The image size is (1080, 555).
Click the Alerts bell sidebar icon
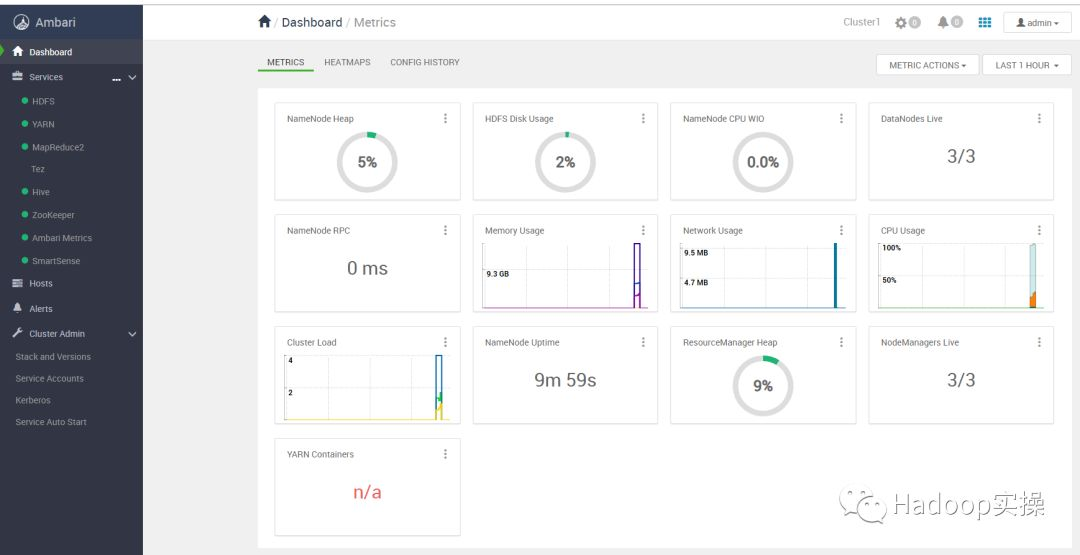pos(18,308)
